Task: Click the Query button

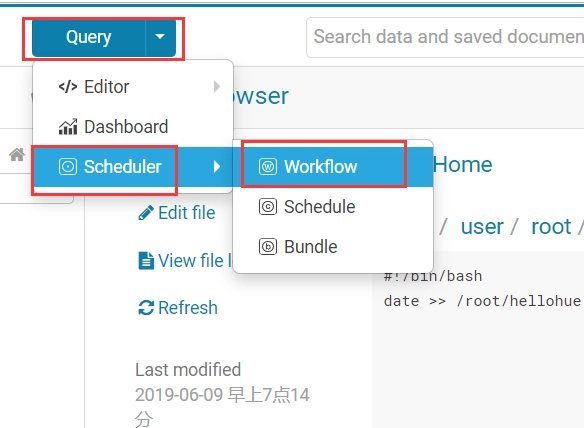Action: tap(89, 37)
